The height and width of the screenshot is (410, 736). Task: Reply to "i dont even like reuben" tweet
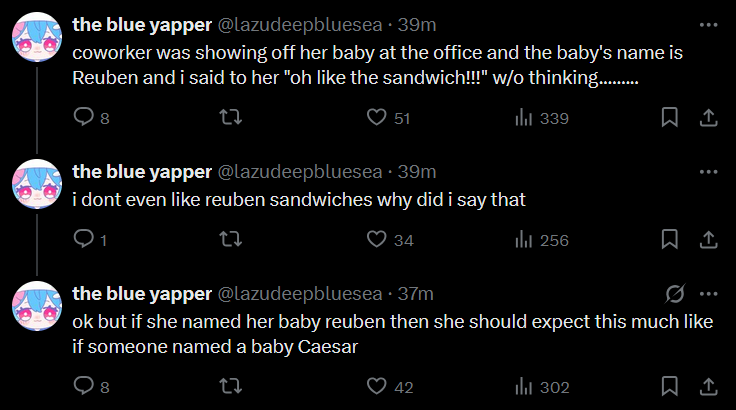84,240
